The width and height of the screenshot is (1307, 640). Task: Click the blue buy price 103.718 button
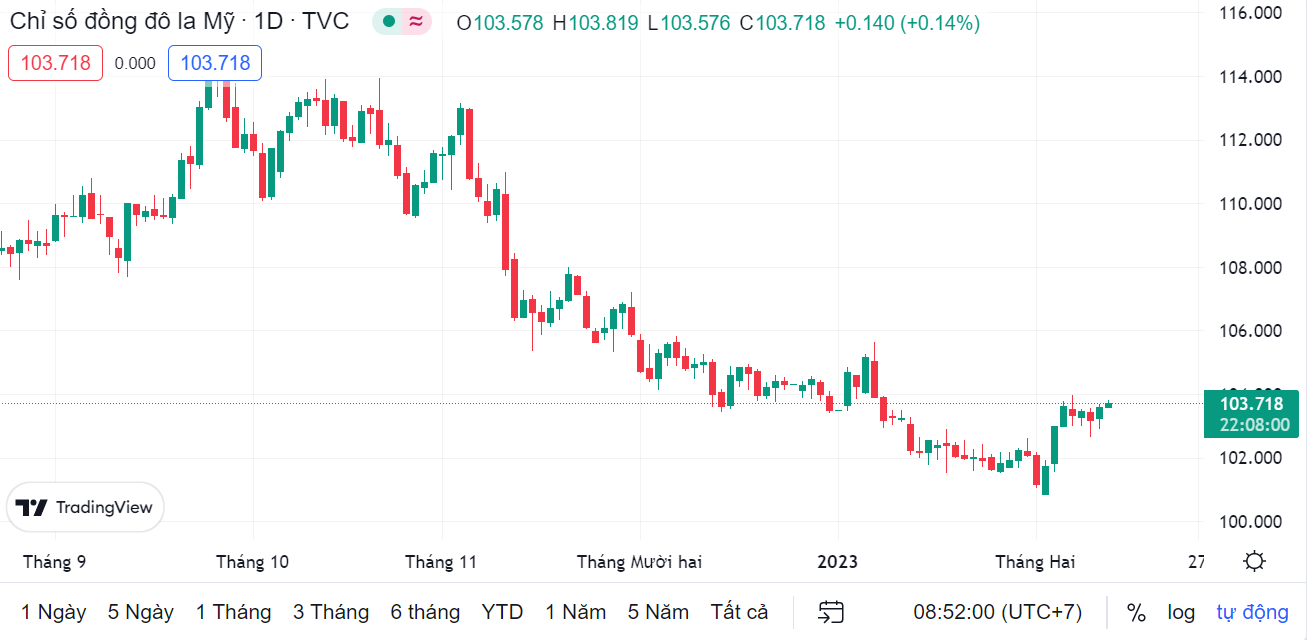(x=215, y=63)
